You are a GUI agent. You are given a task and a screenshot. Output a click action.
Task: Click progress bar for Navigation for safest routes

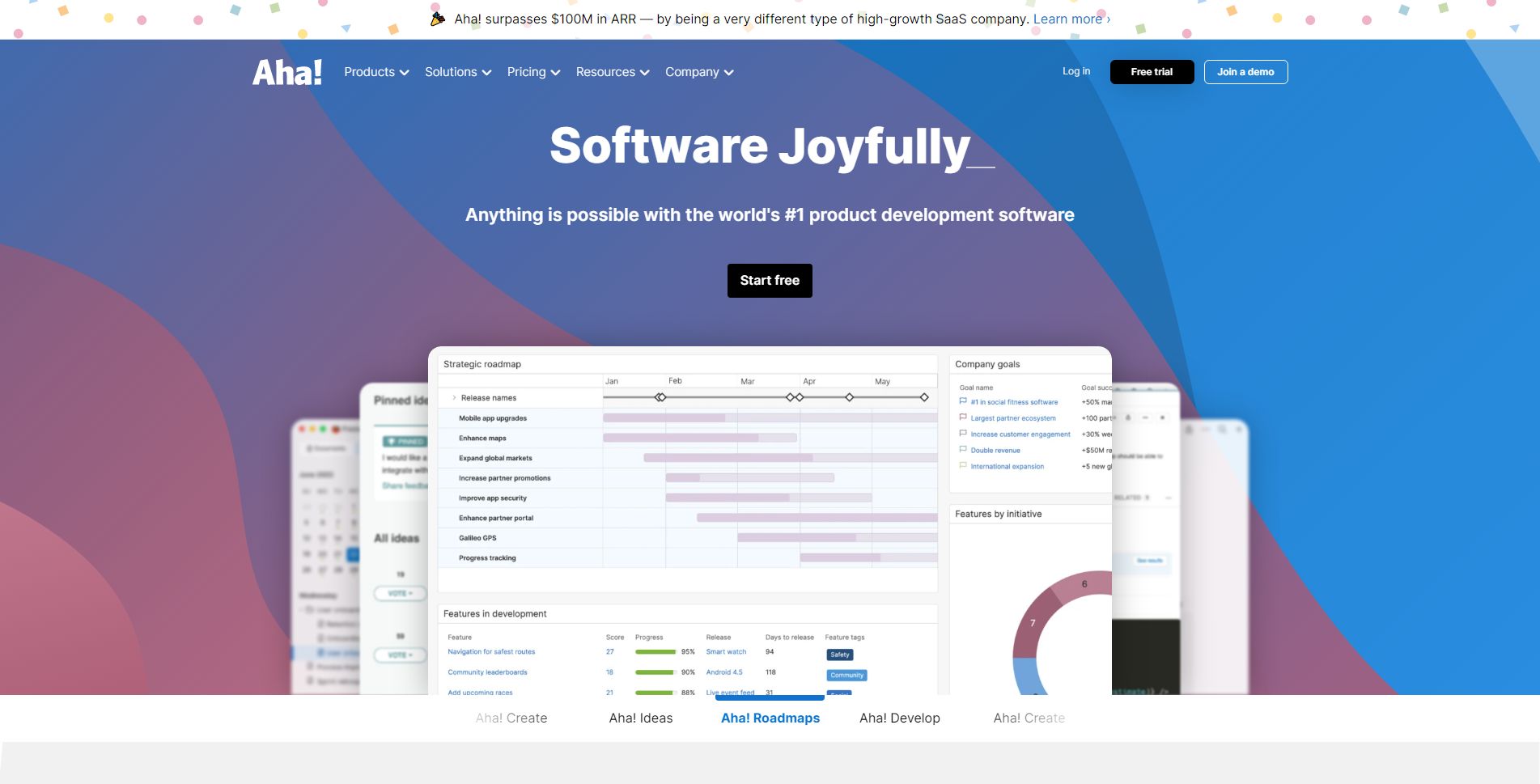tap(655, 651)
